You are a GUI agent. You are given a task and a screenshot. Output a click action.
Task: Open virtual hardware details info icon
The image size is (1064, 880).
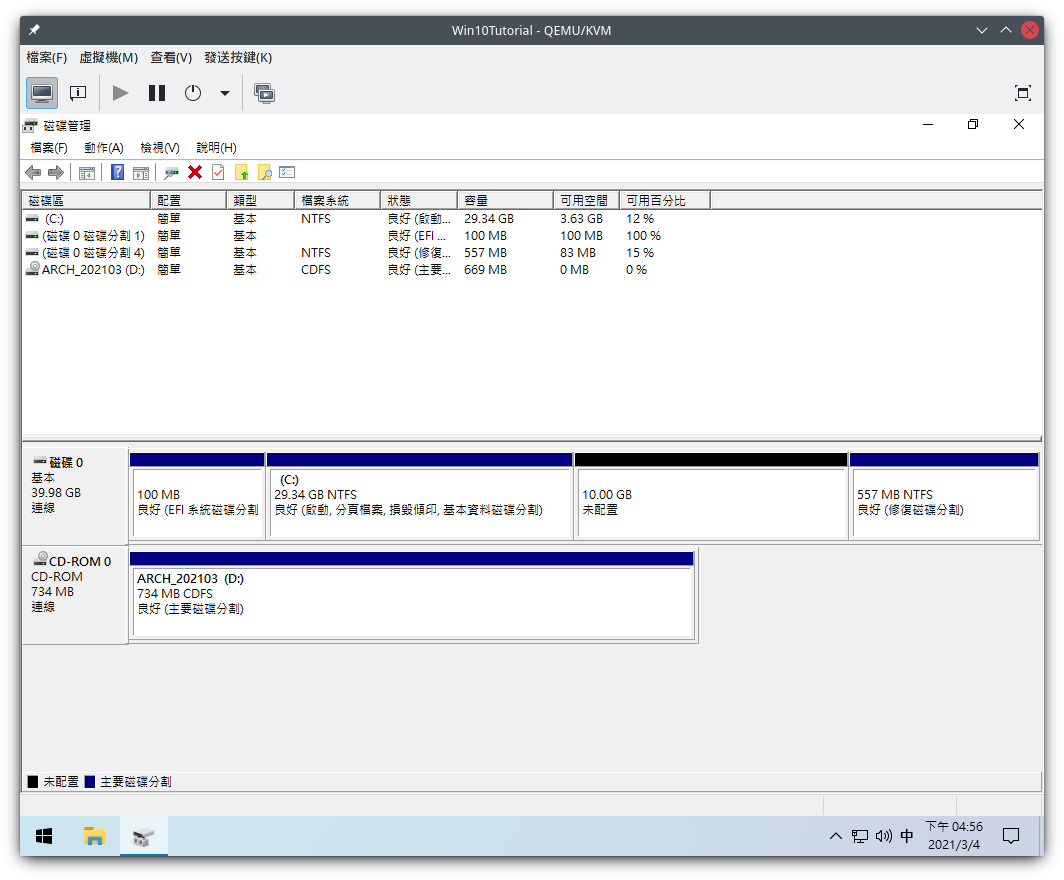point(78,93)
